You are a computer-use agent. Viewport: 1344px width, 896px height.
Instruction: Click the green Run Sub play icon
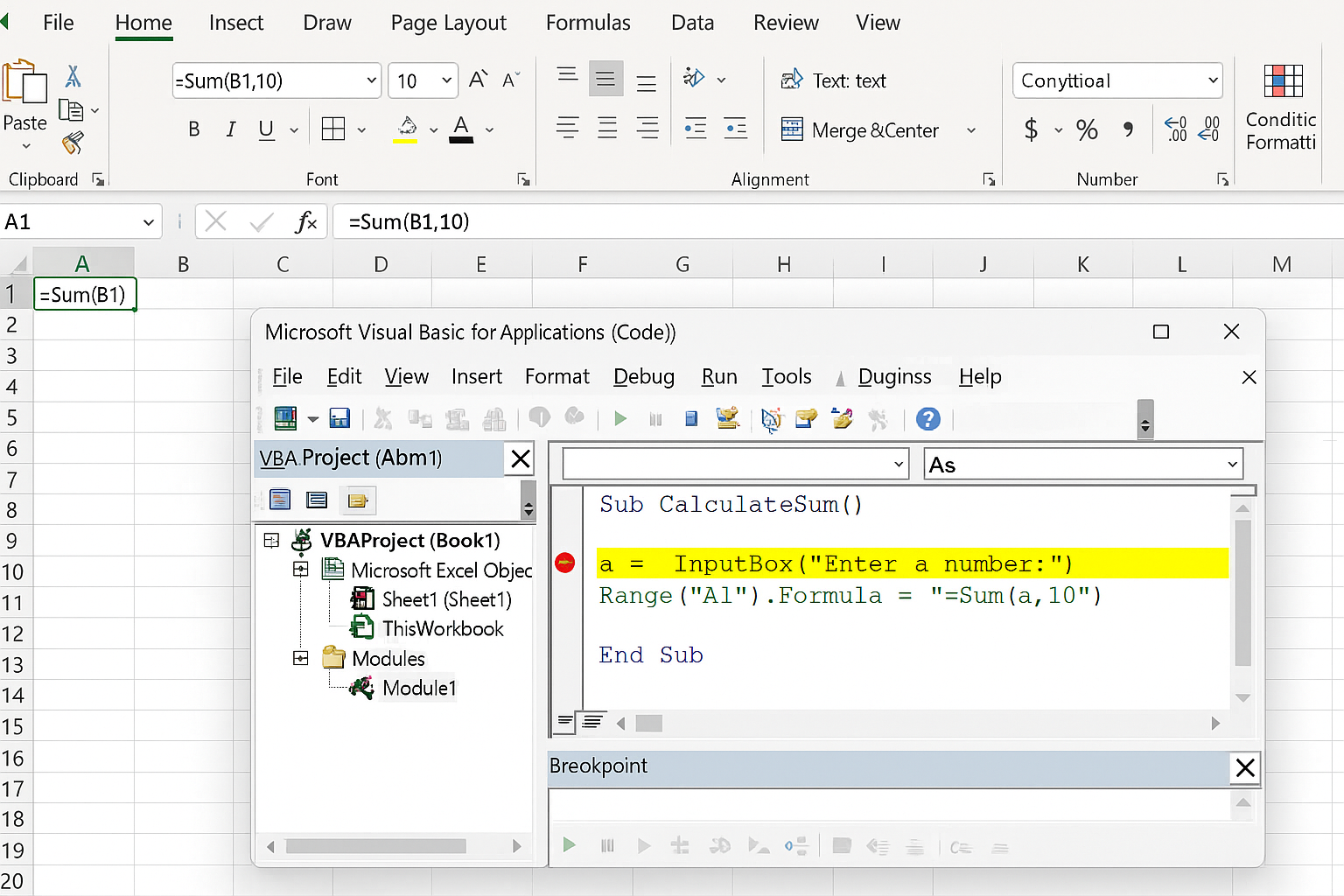[x=620, y=419]
